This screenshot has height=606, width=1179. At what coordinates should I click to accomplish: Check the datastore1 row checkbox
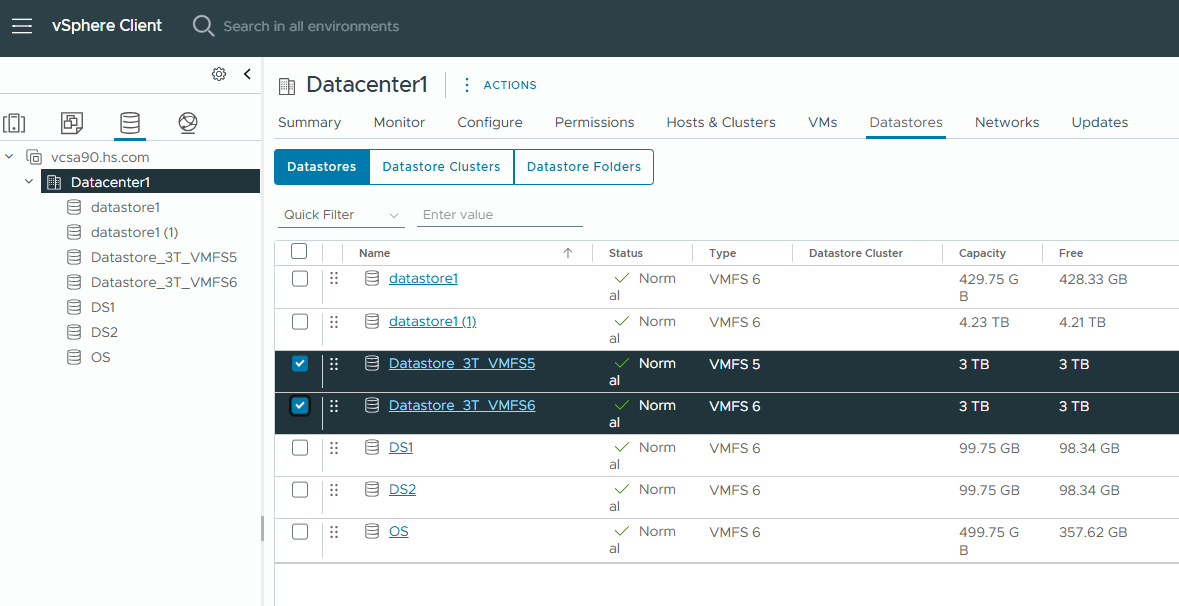[300, 279]
